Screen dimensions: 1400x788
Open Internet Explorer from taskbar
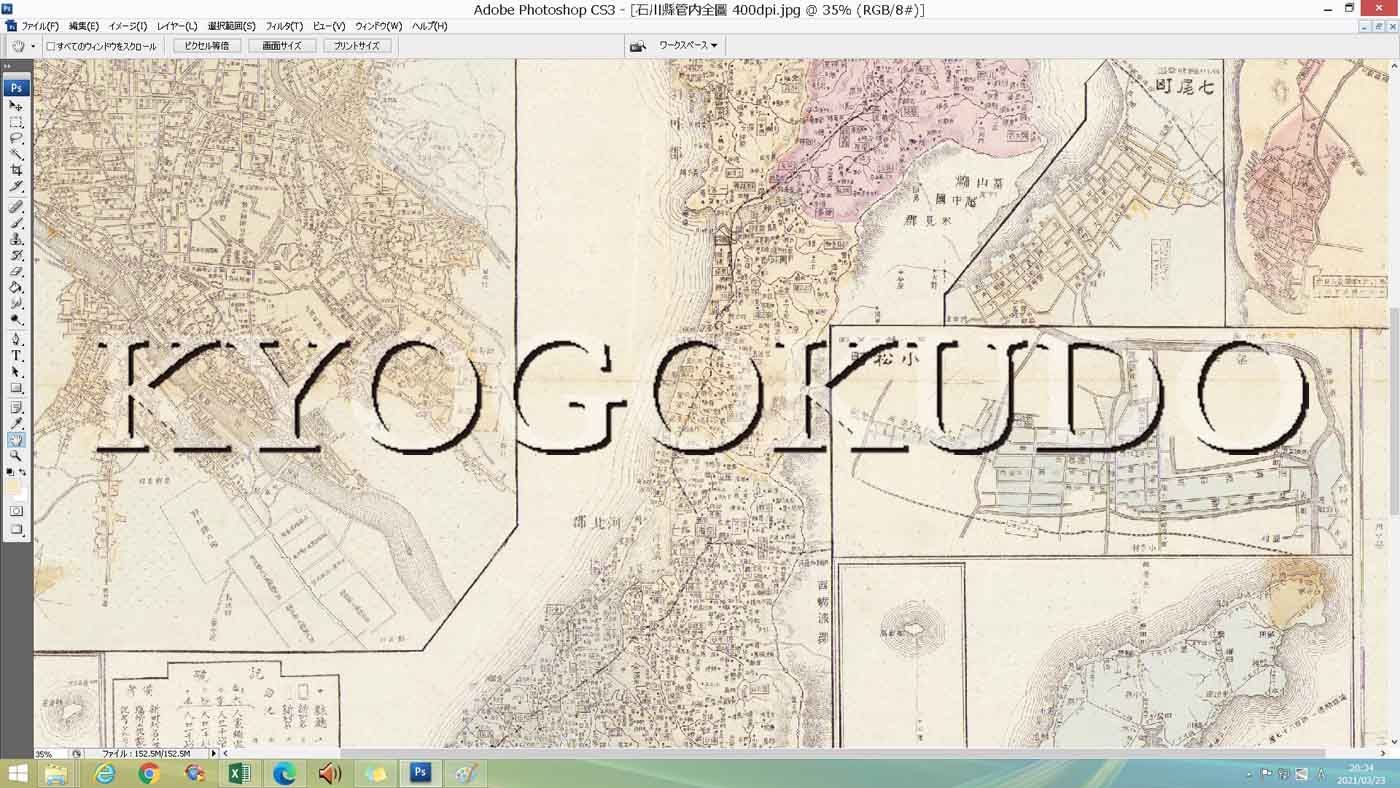(x=104, y=773)
